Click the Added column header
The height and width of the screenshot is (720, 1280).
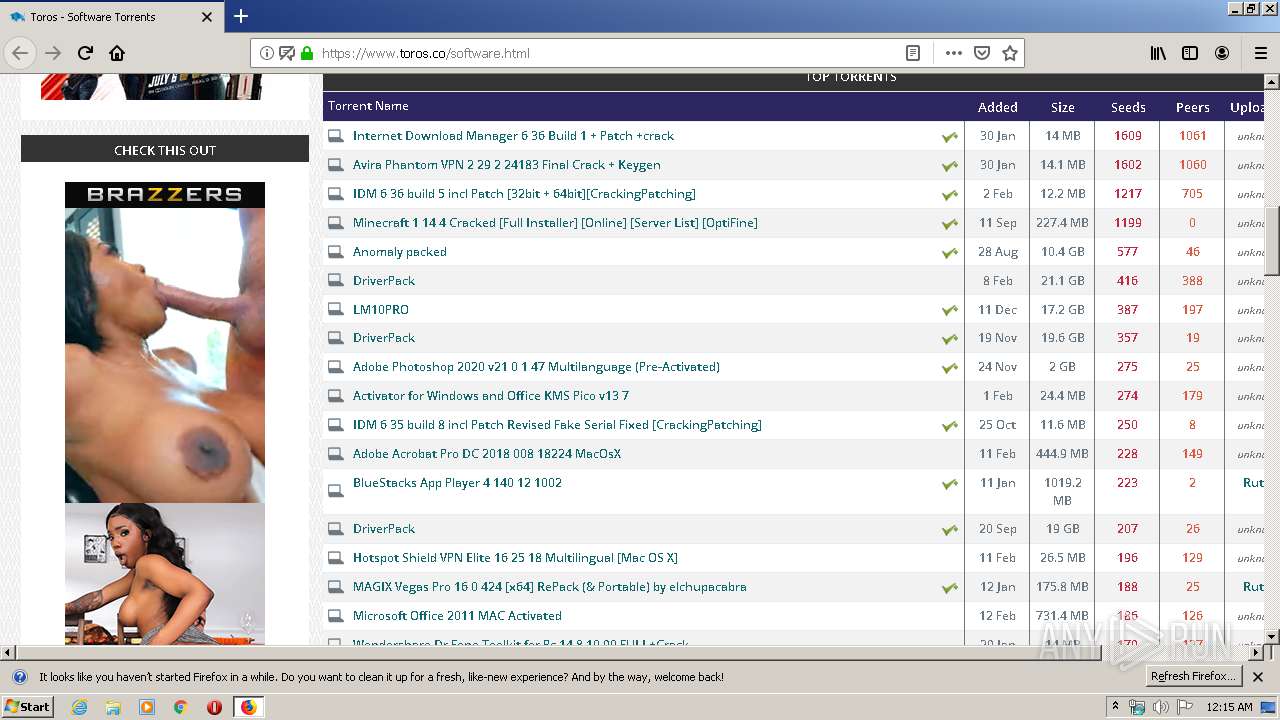[997, 107]
